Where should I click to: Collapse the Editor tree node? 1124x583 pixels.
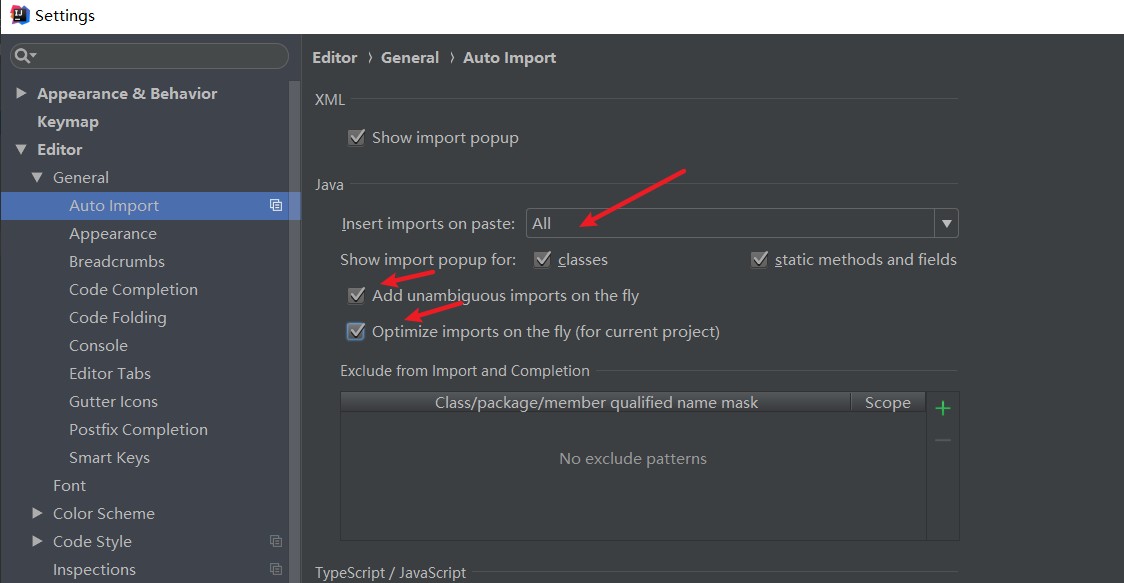click(x=22, y=150)
